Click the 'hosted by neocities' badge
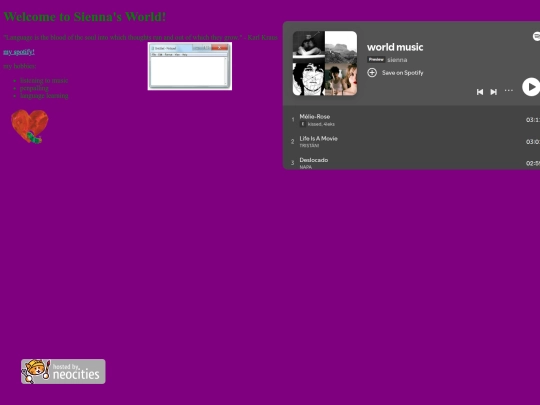This screenshot has height=405, width=540. tap(63, 372)
